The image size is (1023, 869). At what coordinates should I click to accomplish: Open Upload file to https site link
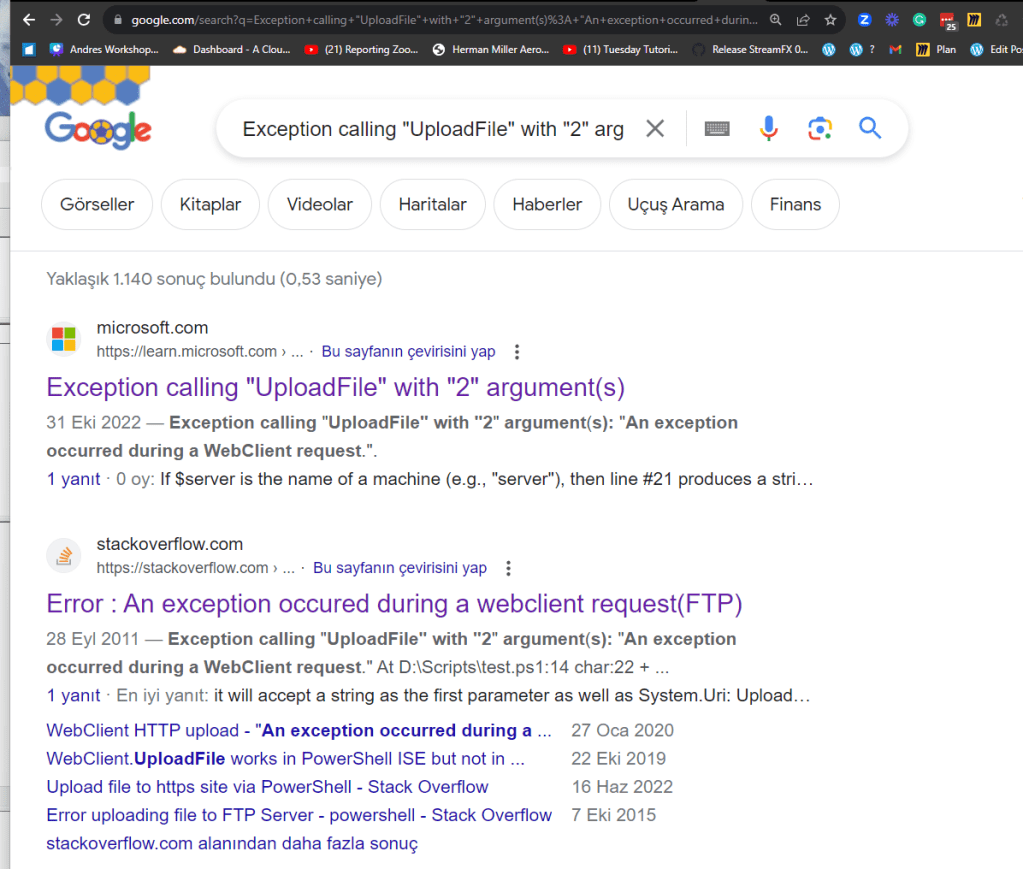267,787
